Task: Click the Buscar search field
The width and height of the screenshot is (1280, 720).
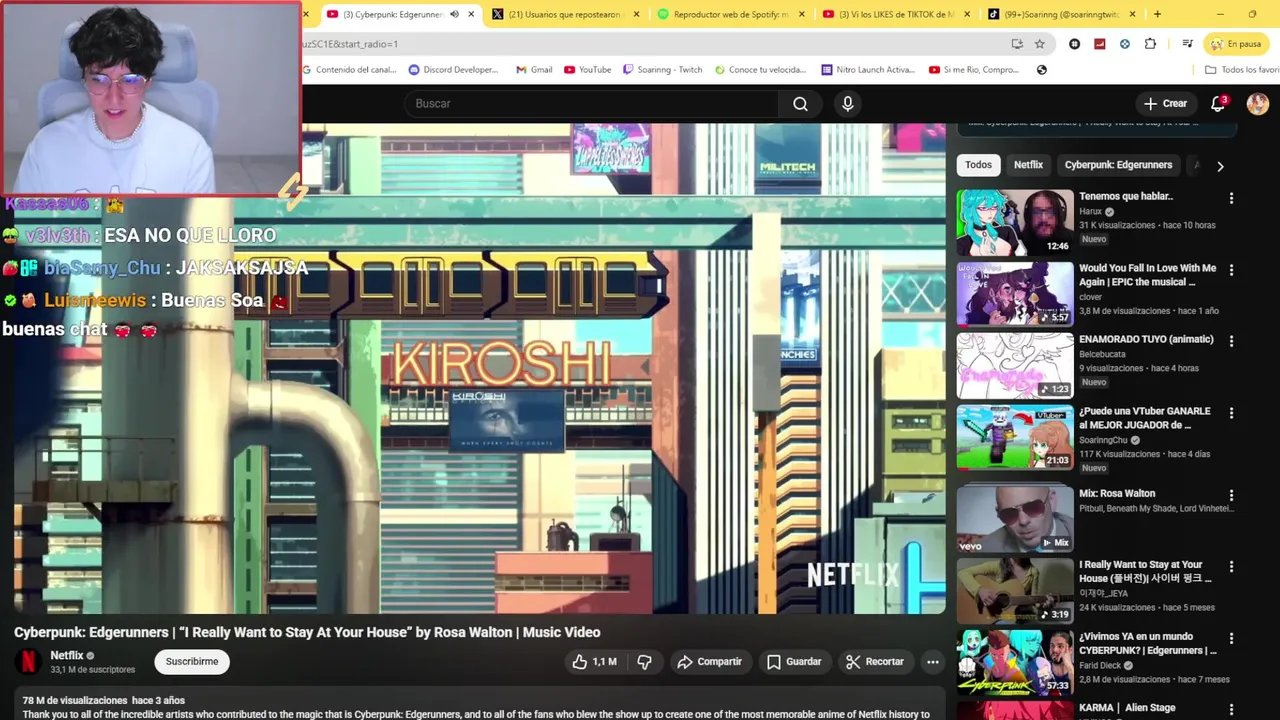Action: [x=590, y=104]
